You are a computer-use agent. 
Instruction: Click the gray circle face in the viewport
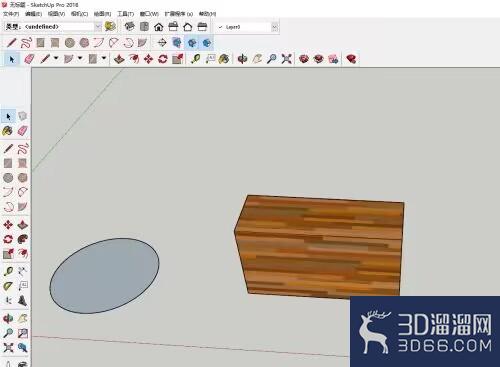(x=104, y=276)
